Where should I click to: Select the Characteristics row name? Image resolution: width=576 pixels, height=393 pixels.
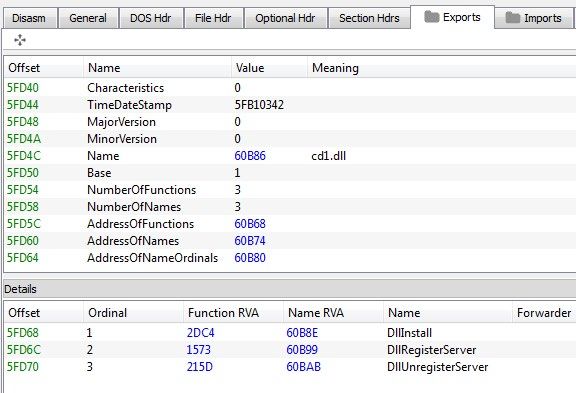click(125, 88)
